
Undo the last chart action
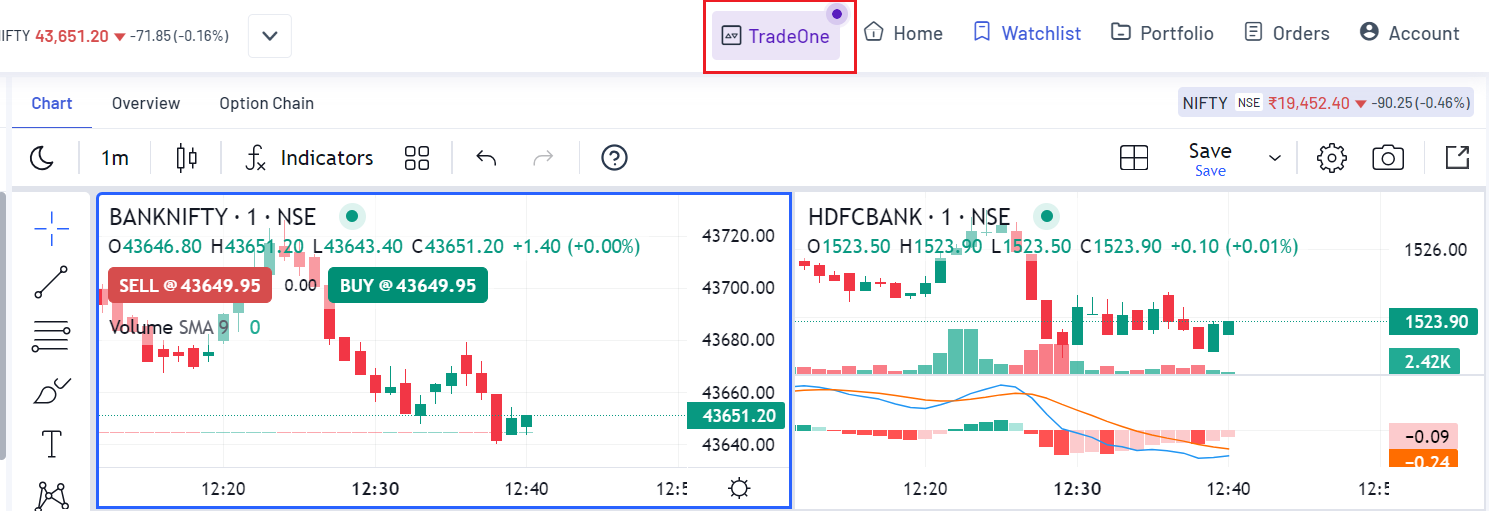[x=487, y=158]
